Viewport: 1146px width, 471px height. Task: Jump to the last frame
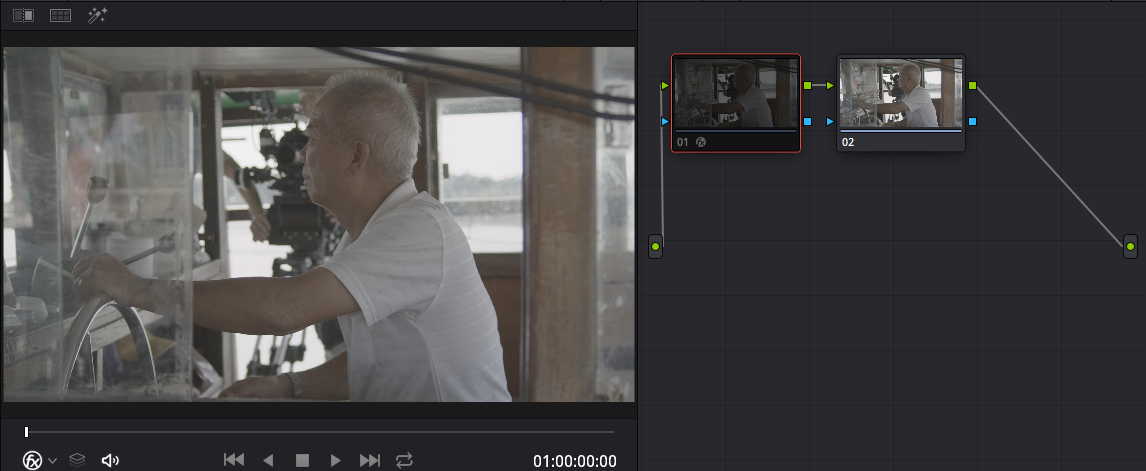pyautogui.click(x=370, y=460)
